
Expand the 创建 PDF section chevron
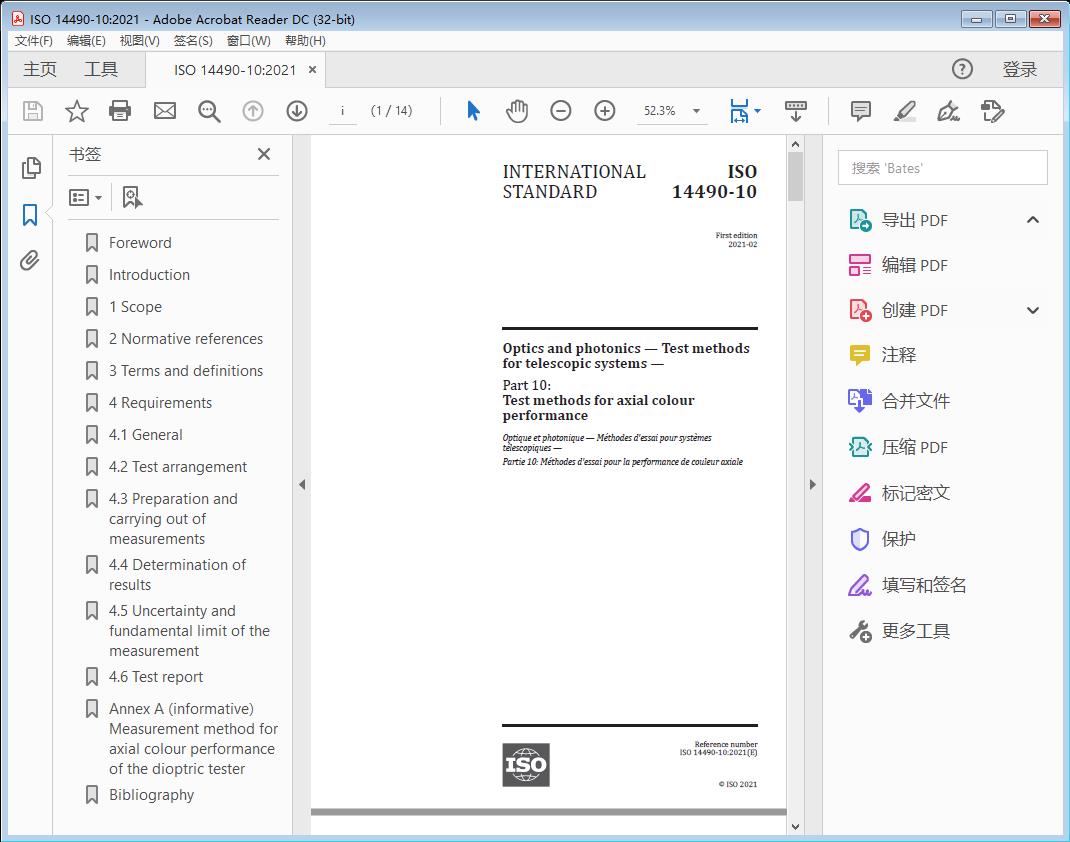pos(1033,310)
